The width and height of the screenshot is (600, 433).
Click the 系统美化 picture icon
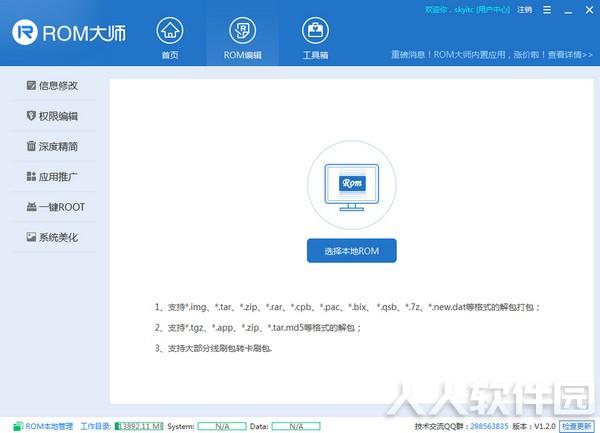click(31, 237)
